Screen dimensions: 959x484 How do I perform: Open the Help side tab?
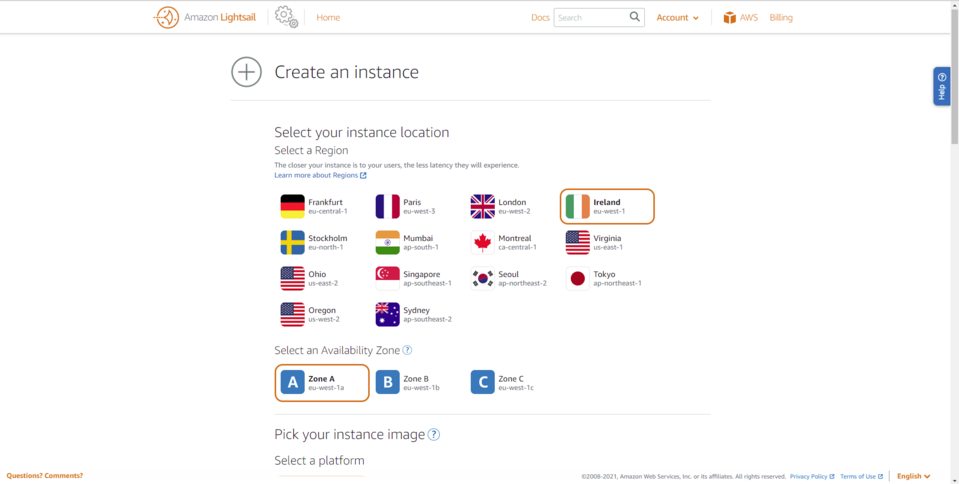point(941,86)
